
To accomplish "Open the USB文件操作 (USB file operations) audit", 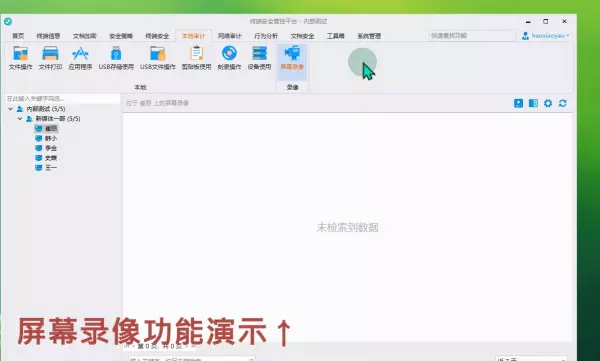I will tap(158, 58).
